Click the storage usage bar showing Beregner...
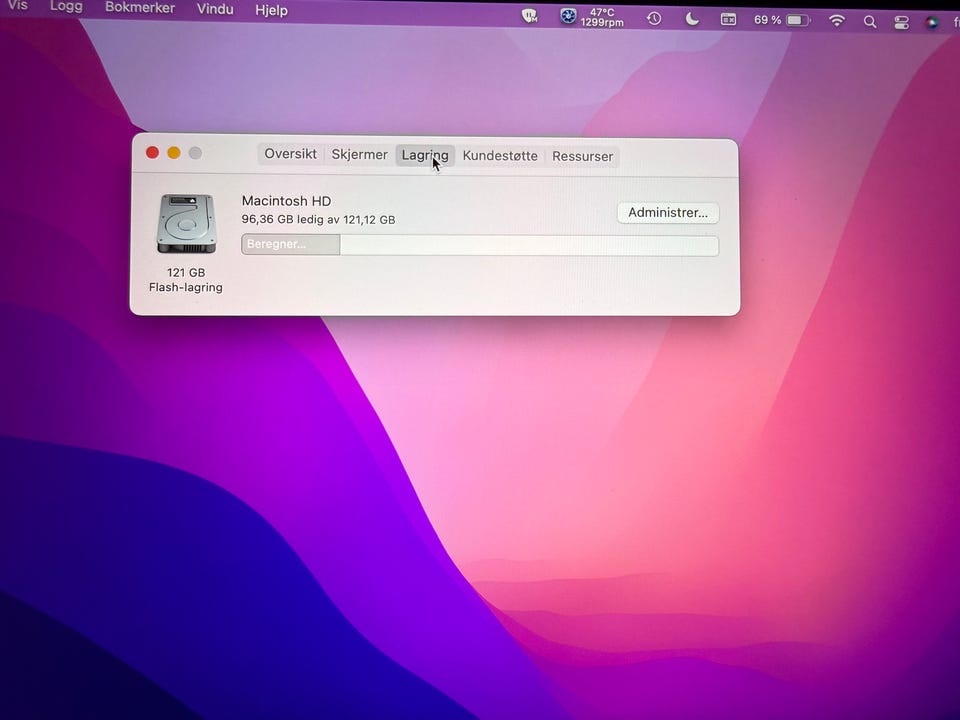 tap(480, 245)
